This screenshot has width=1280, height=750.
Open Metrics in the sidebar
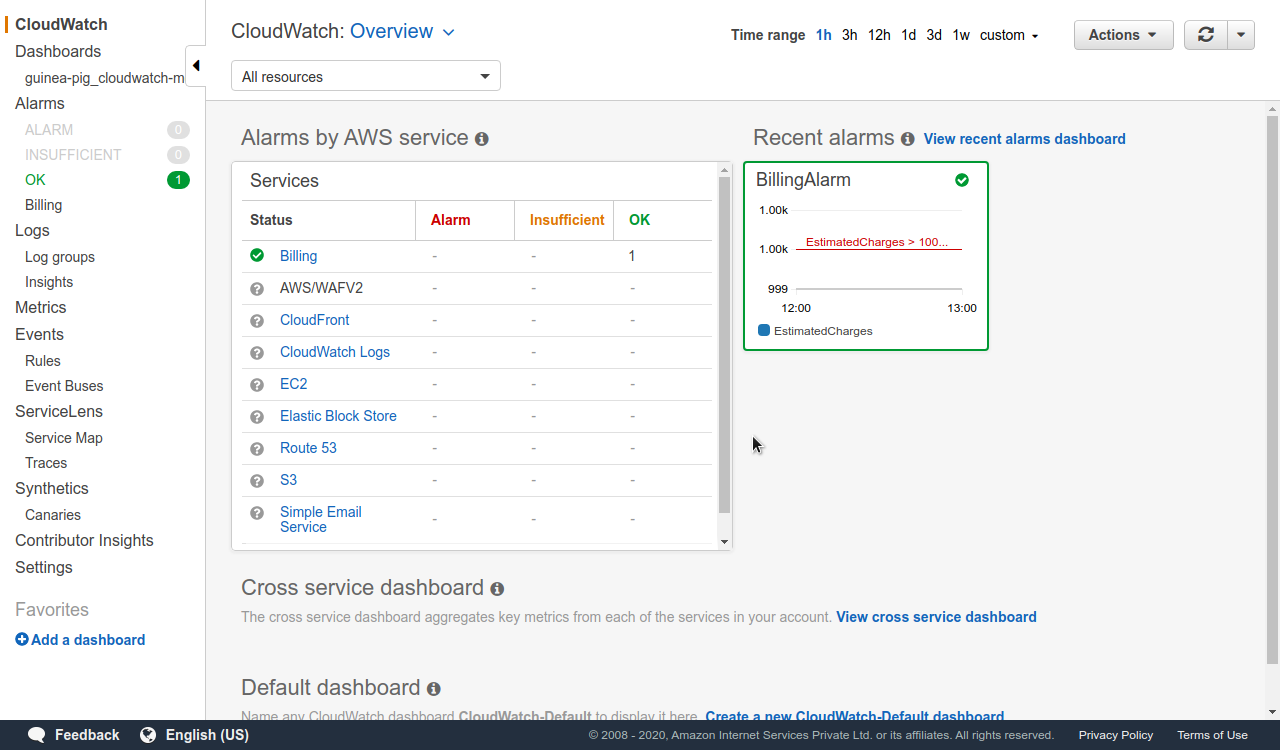(41, 307)
